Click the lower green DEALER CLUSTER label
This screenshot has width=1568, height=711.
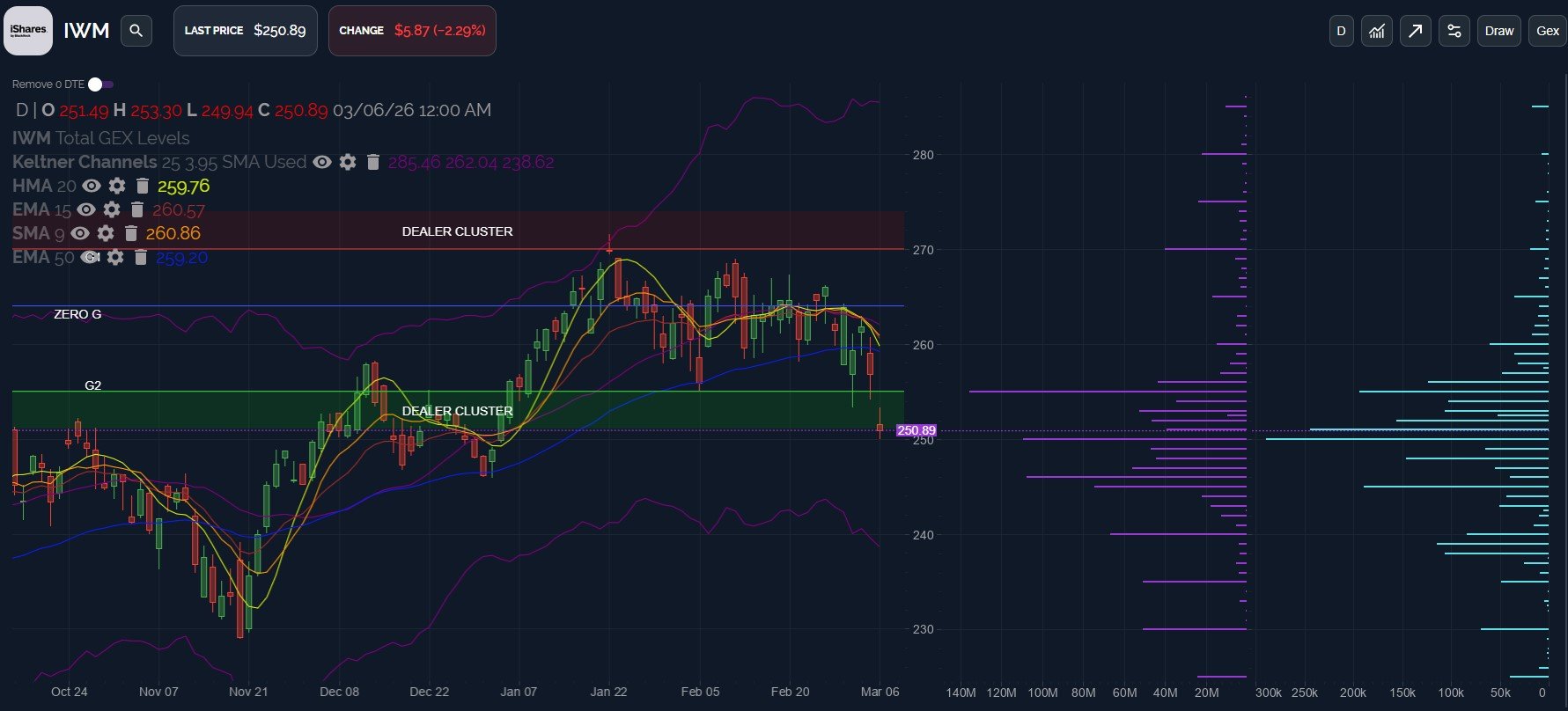point(457,411)
